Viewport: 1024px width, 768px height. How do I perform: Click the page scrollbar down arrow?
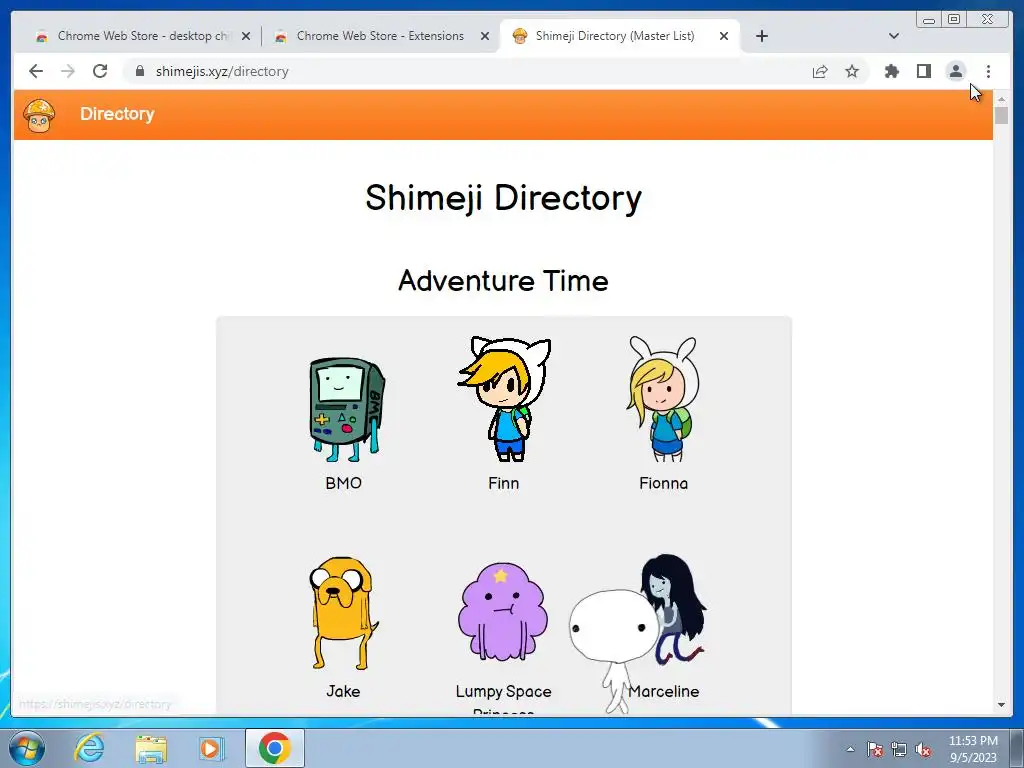(x=1001, y=705)
